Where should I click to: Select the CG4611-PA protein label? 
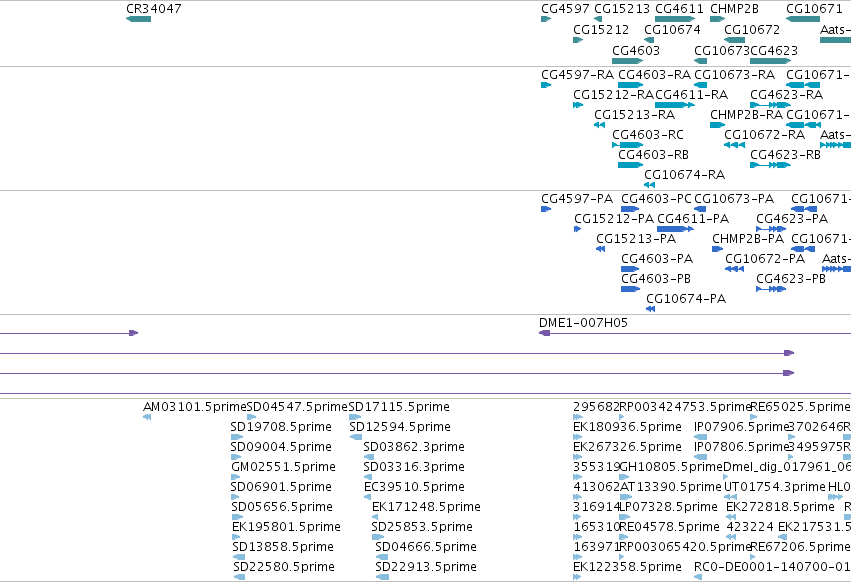[x=693, y=219]
